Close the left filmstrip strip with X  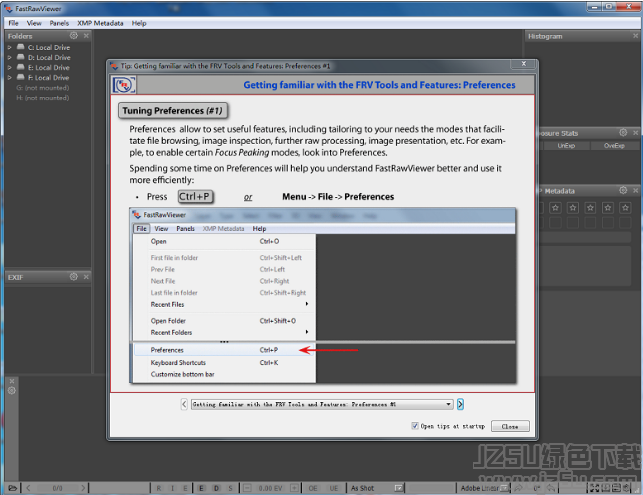(11, 381)
